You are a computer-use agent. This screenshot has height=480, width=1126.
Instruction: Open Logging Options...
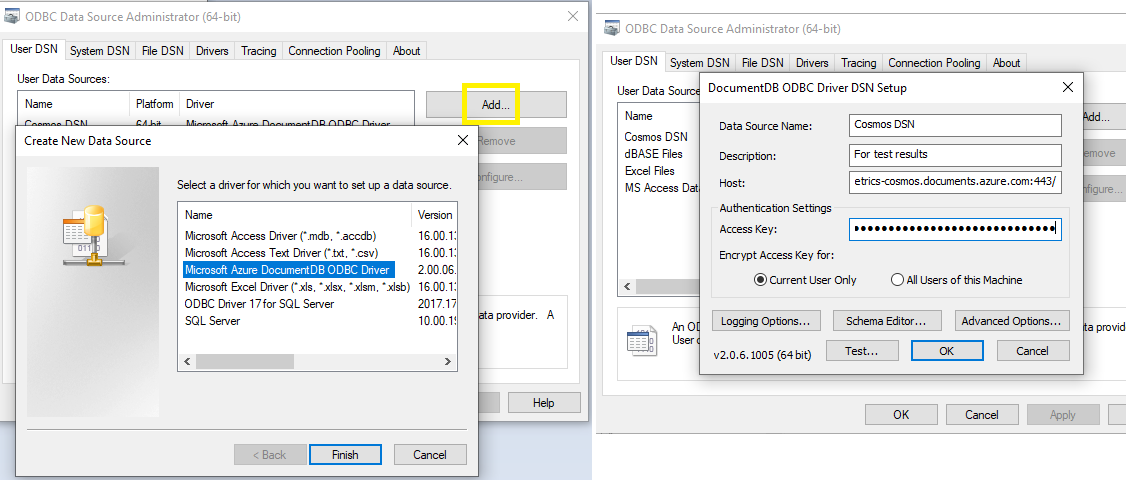[x=766, y=321]
